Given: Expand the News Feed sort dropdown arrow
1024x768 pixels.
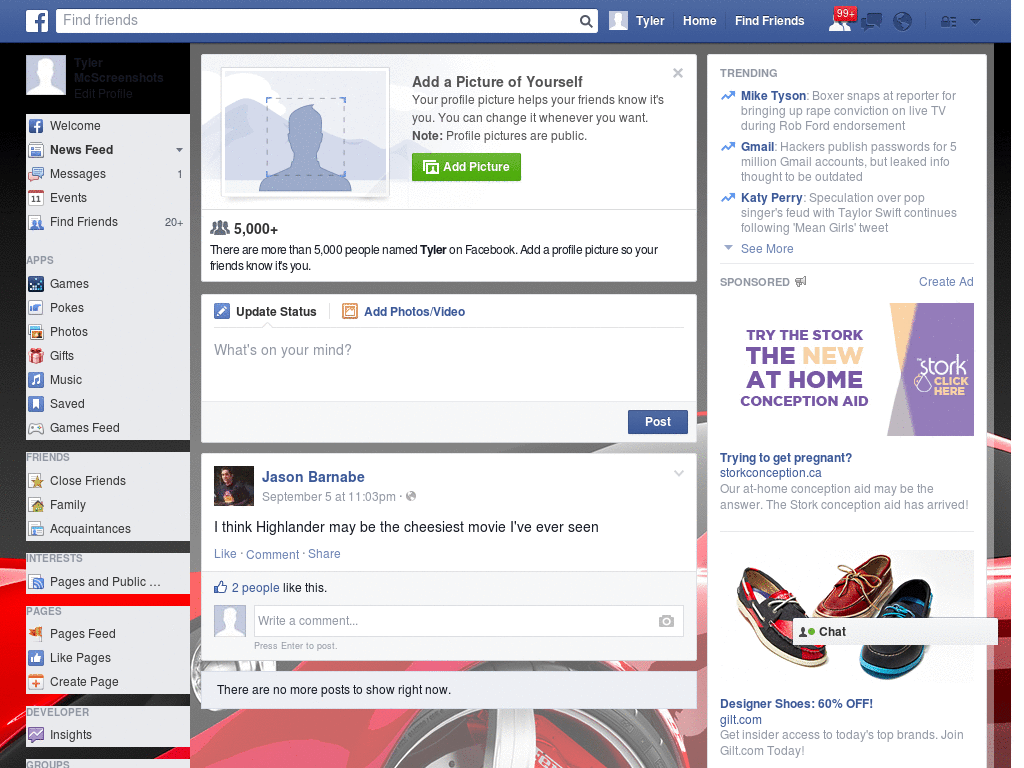Looking at the screenshot, I should click(179, 150).
